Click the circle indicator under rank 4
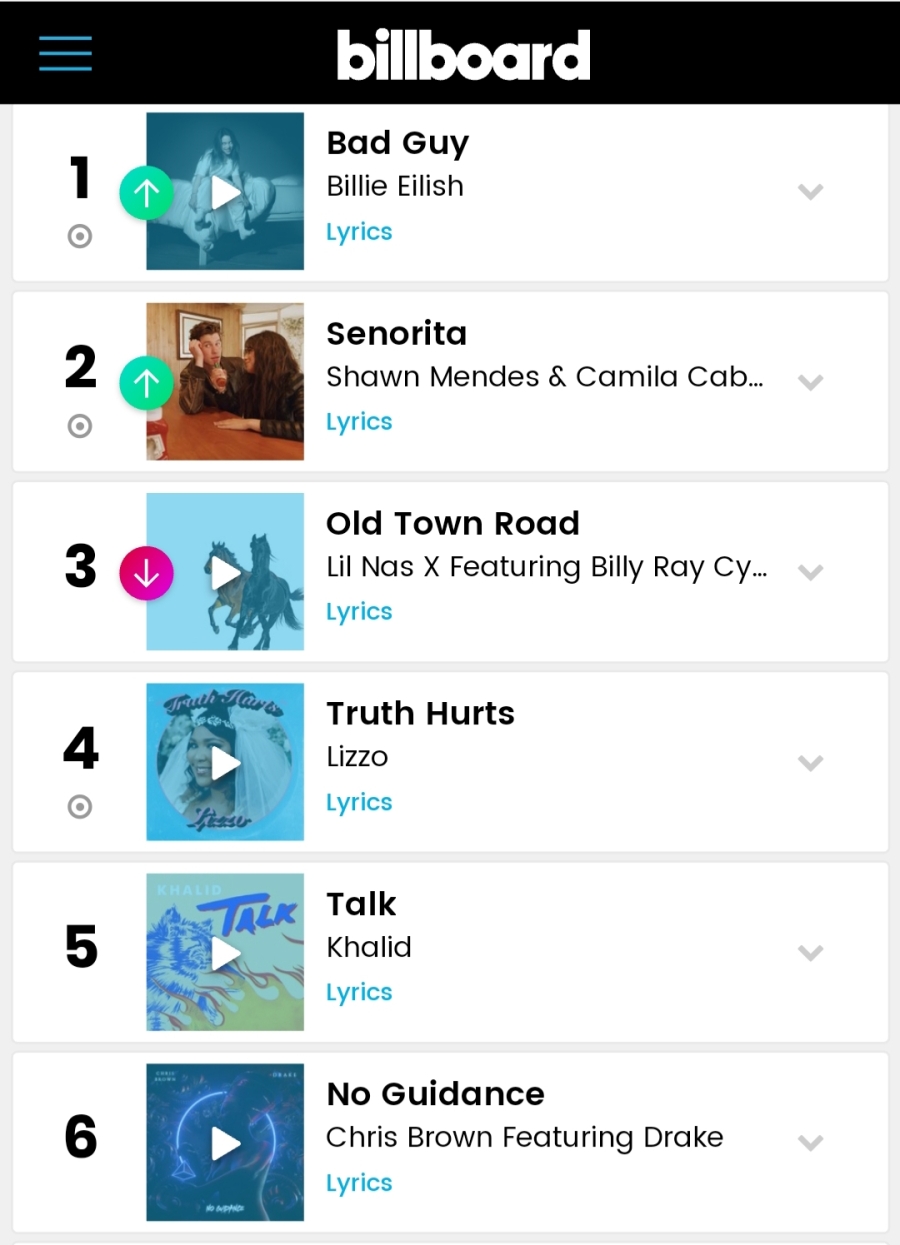This screenshot has width=900, height=1245. pyautogui.click(x=79, y=807)
